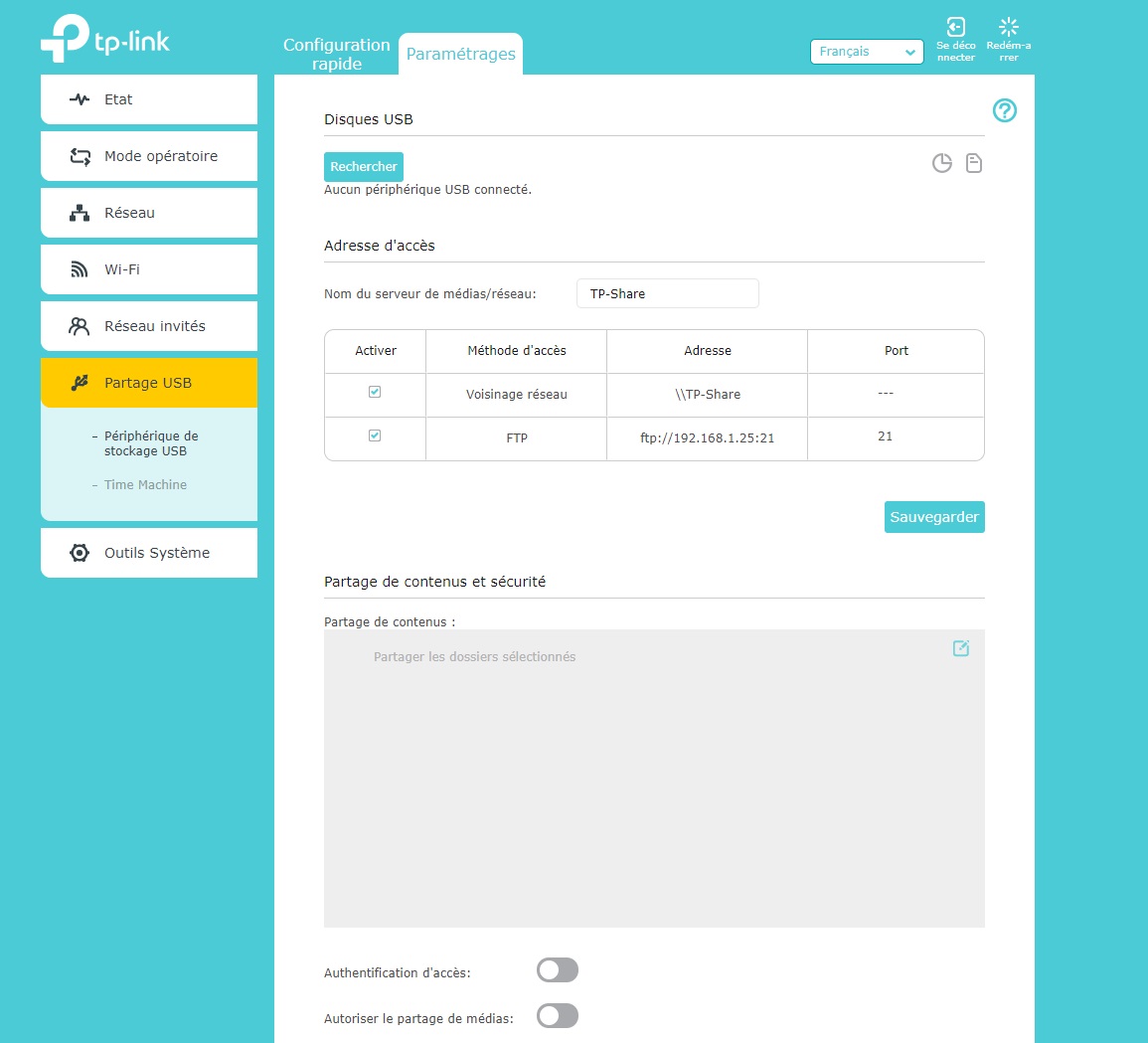Select the Time Machine submenu item
Image resolution: width=1148 pixels, height=1043 pixels.
click(x=145, y=485)
